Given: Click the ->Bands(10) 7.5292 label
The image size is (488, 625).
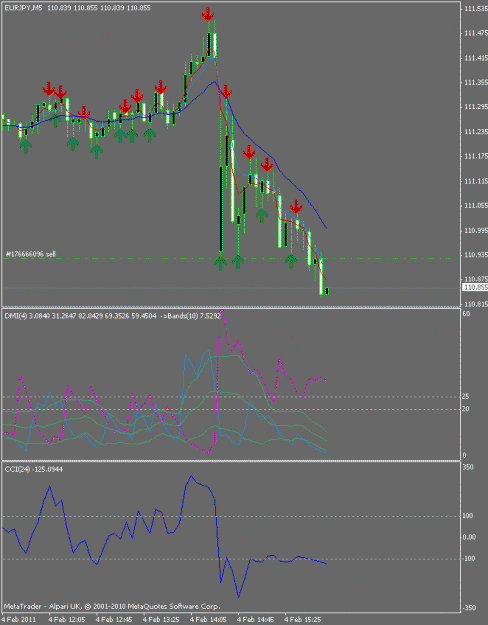Looking at the screenshot, I should [191, 316].
